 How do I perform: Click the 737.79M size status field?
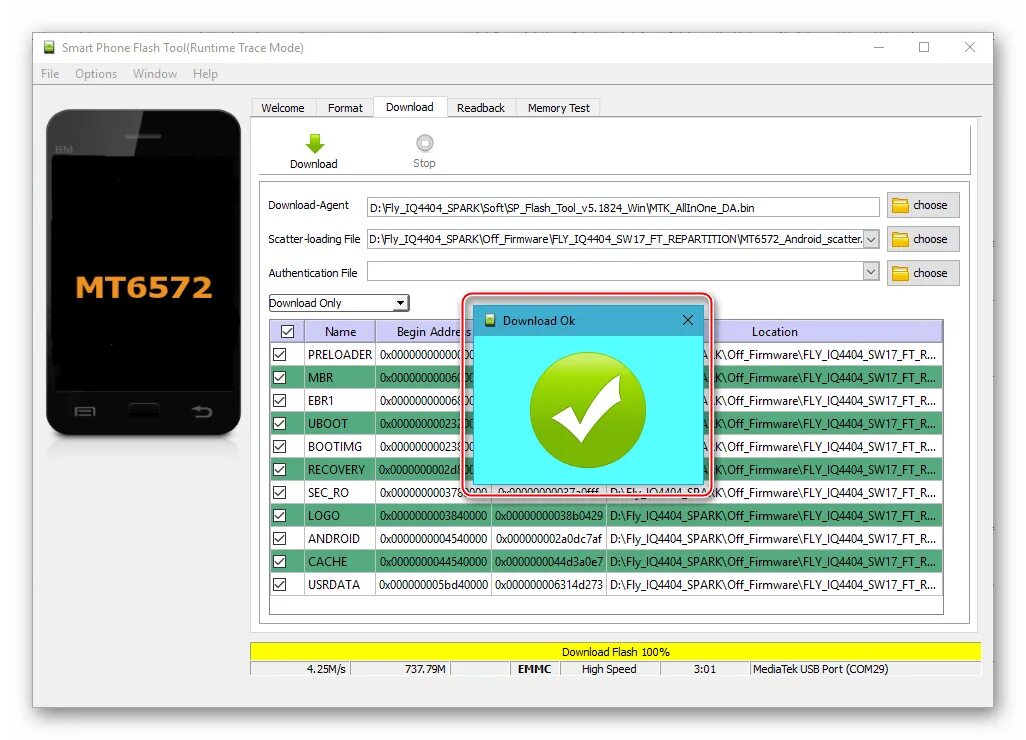click(x=400, y=669)
